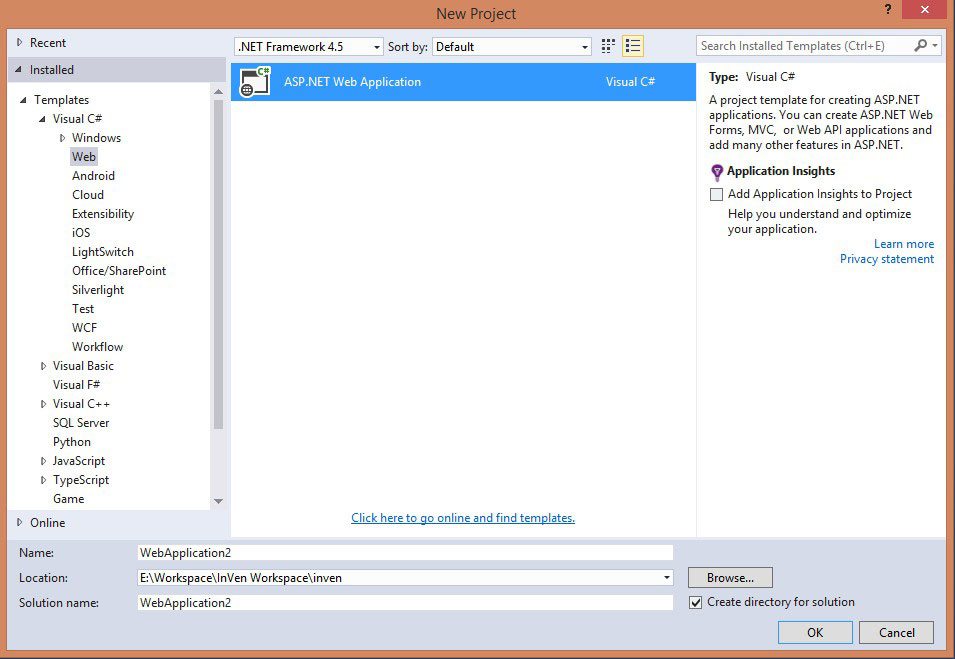Switch to small icons grid view
Viewport: 955px width, 659px height.
(608, 46)
